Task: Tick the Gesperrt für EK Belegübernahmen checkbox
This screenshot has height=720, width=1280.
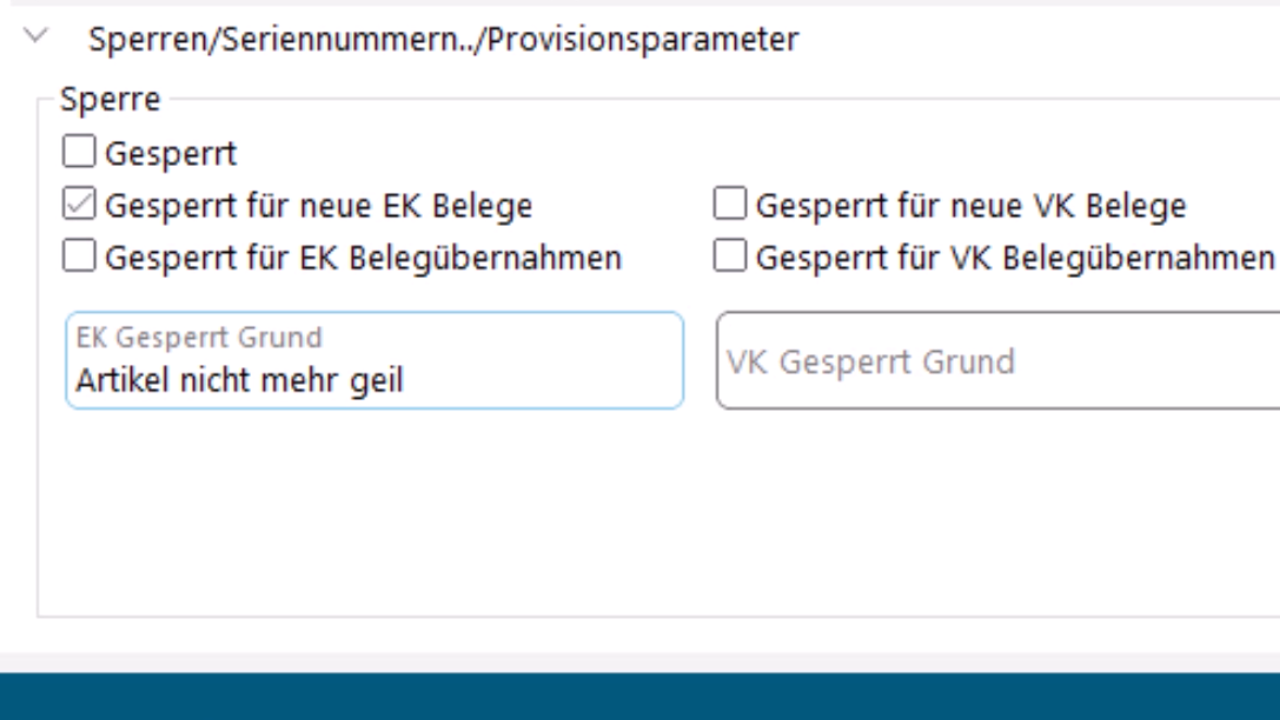Action: point(79,257)
